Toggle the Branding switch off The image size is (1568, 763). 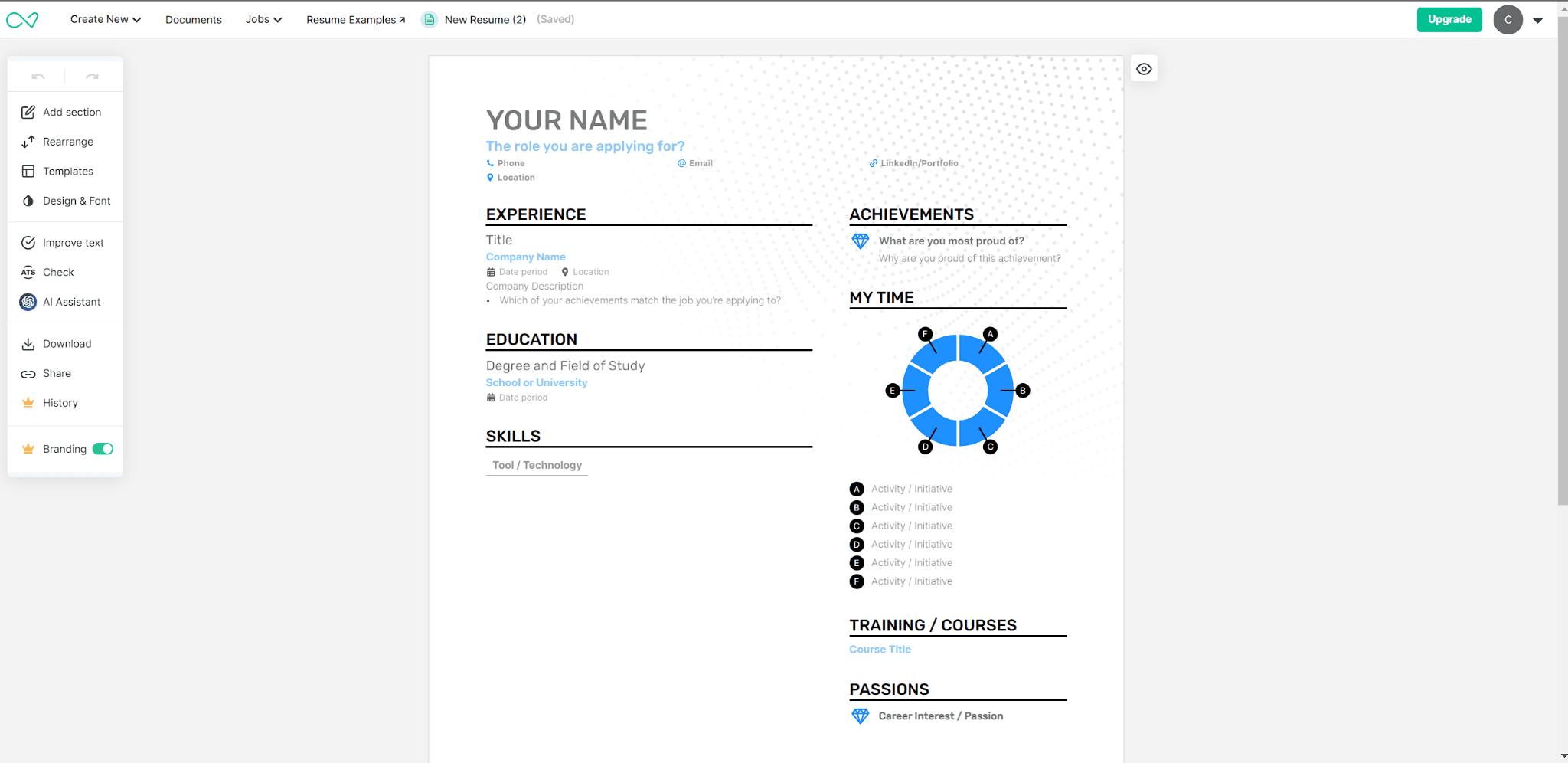(103, 449)
